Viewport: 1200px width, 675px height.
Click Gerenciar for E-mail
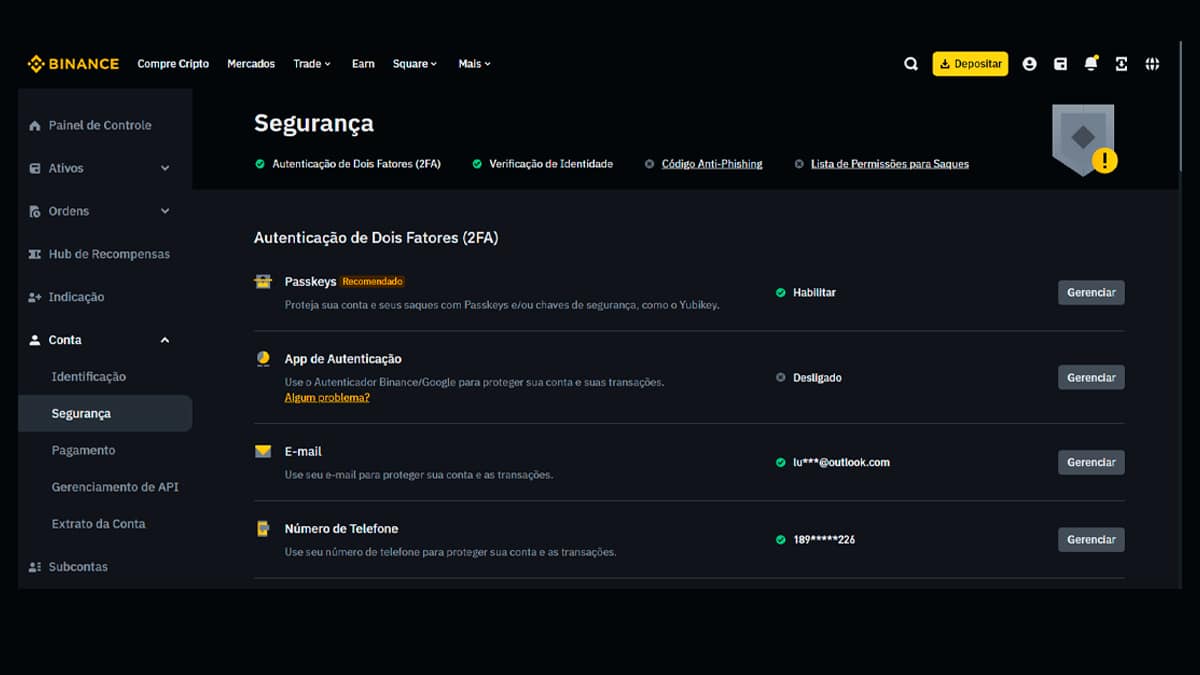[1091, 463]
